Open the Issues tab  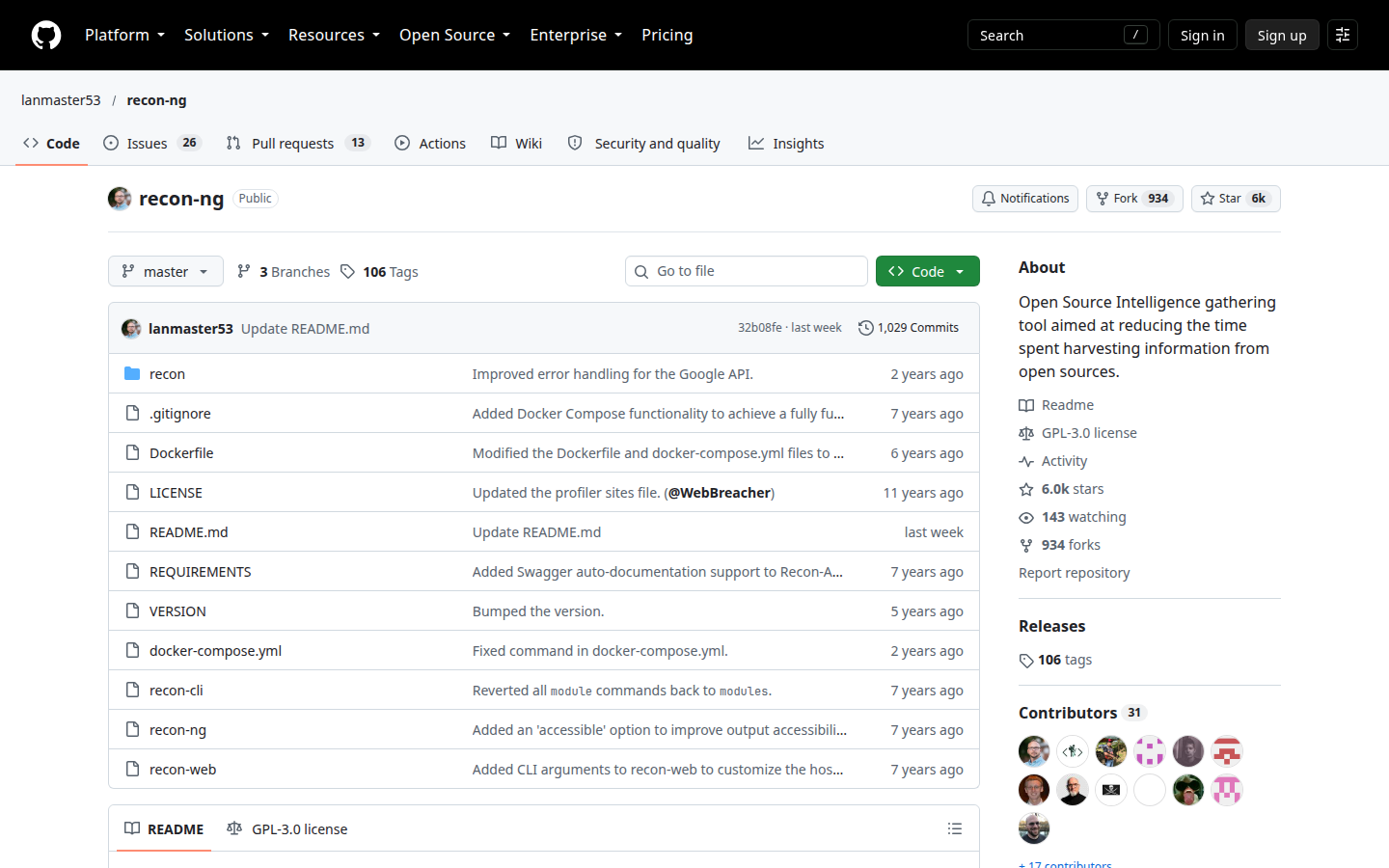coord(151,143)
